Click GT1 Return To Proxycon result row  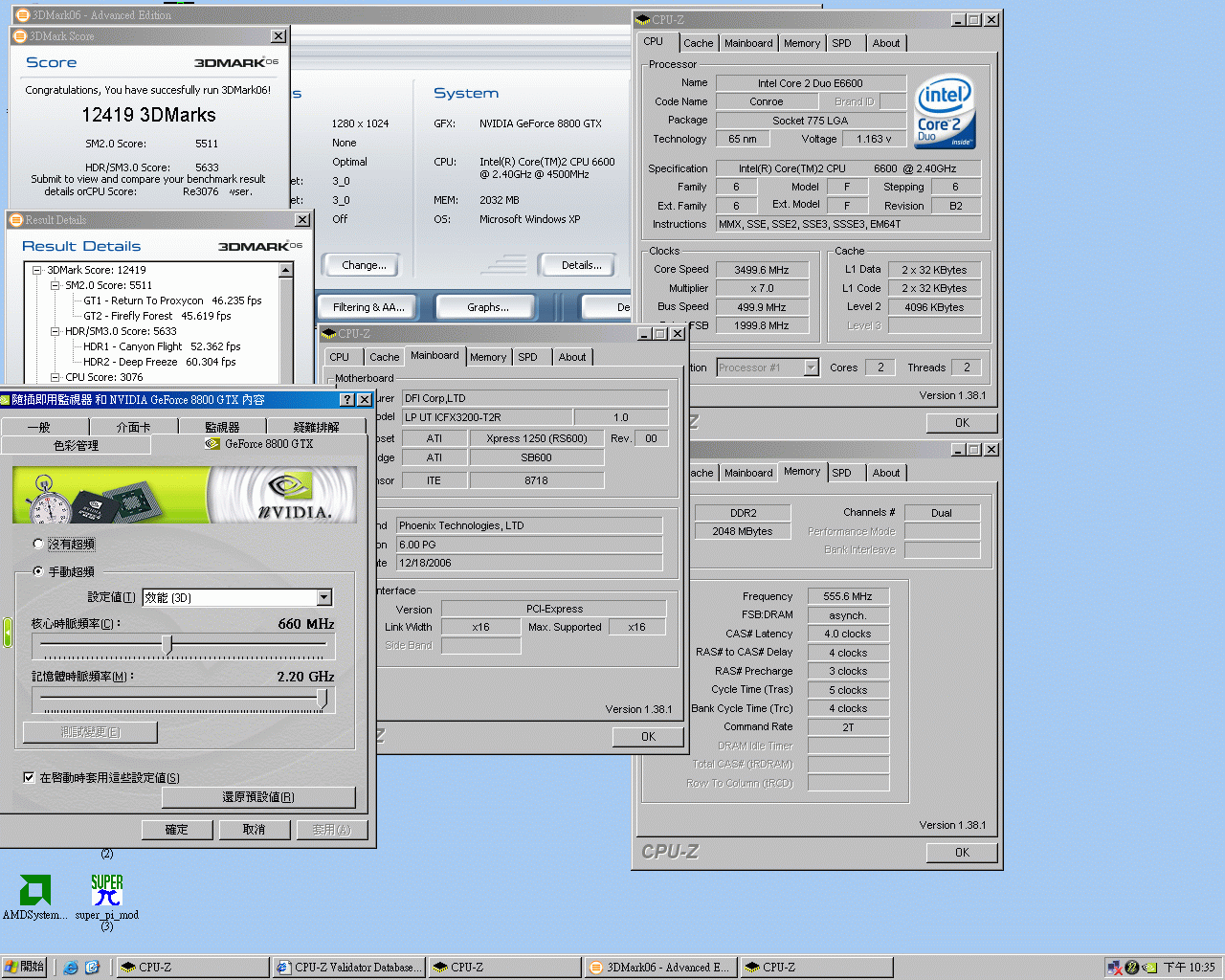[172, 301]
